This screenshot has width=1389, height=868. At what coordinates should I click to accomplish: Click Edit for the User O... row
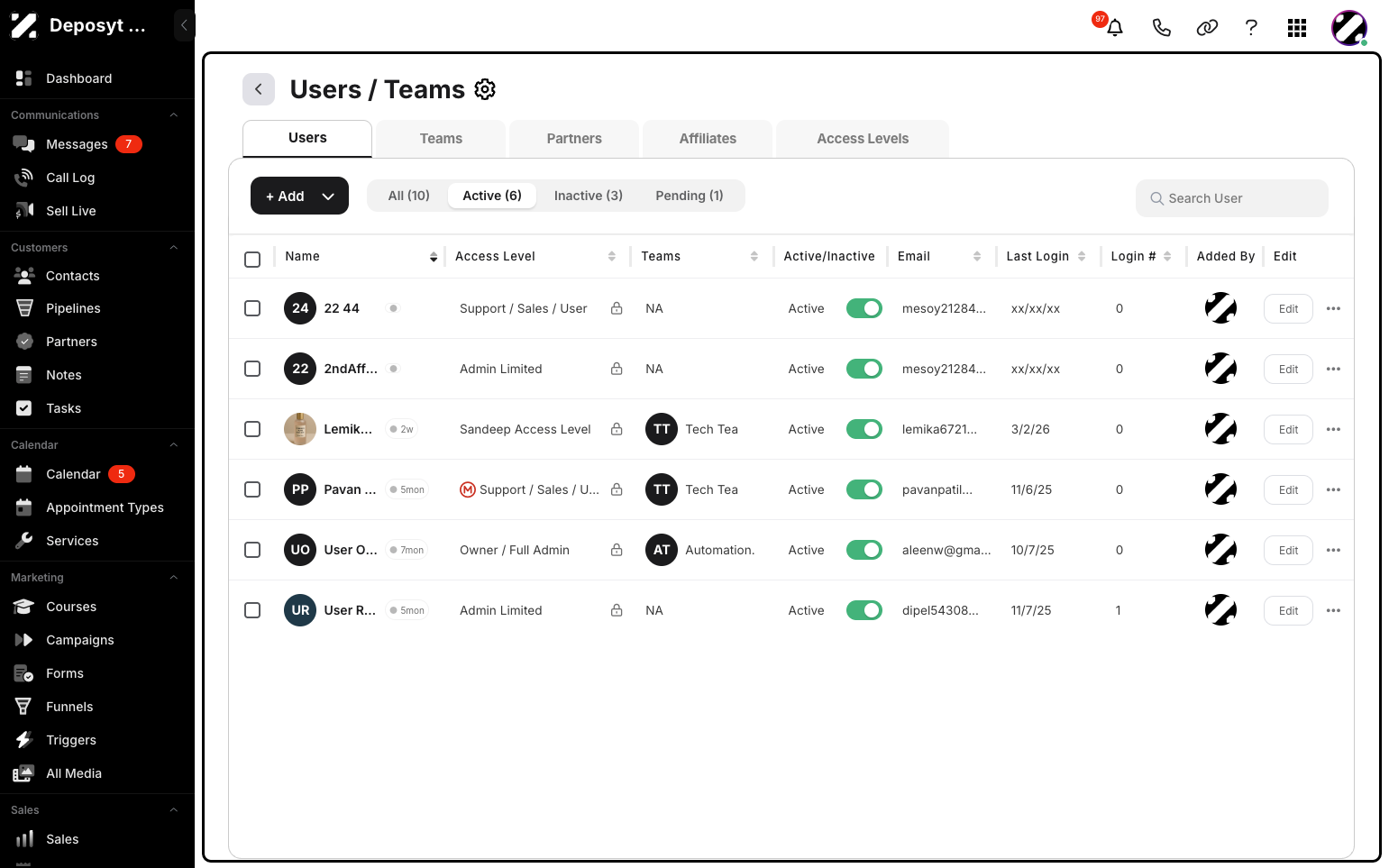pos(1288,550)
